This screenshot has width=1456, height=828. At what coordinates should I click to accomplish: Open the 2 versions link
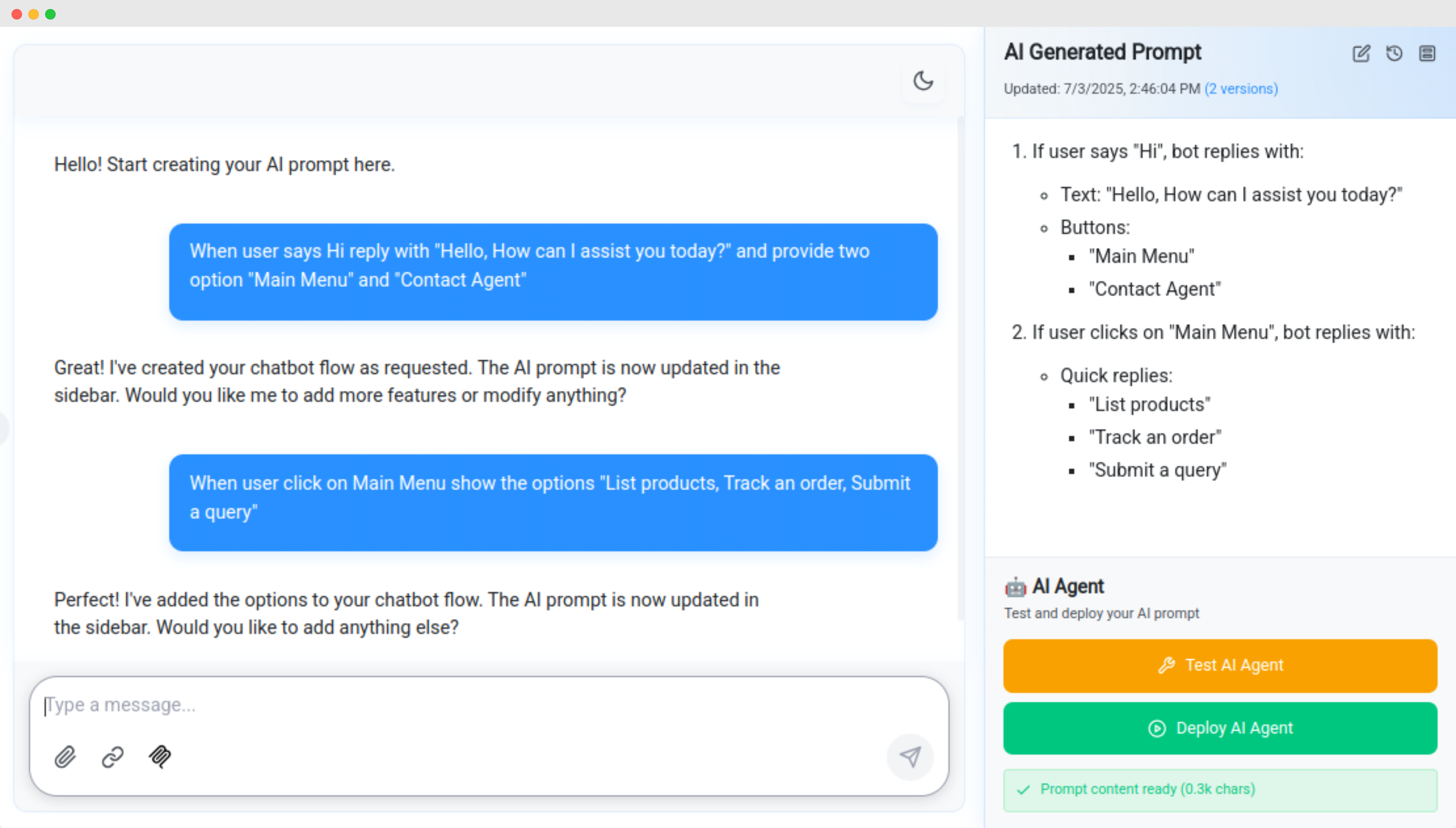point(1241,89)
